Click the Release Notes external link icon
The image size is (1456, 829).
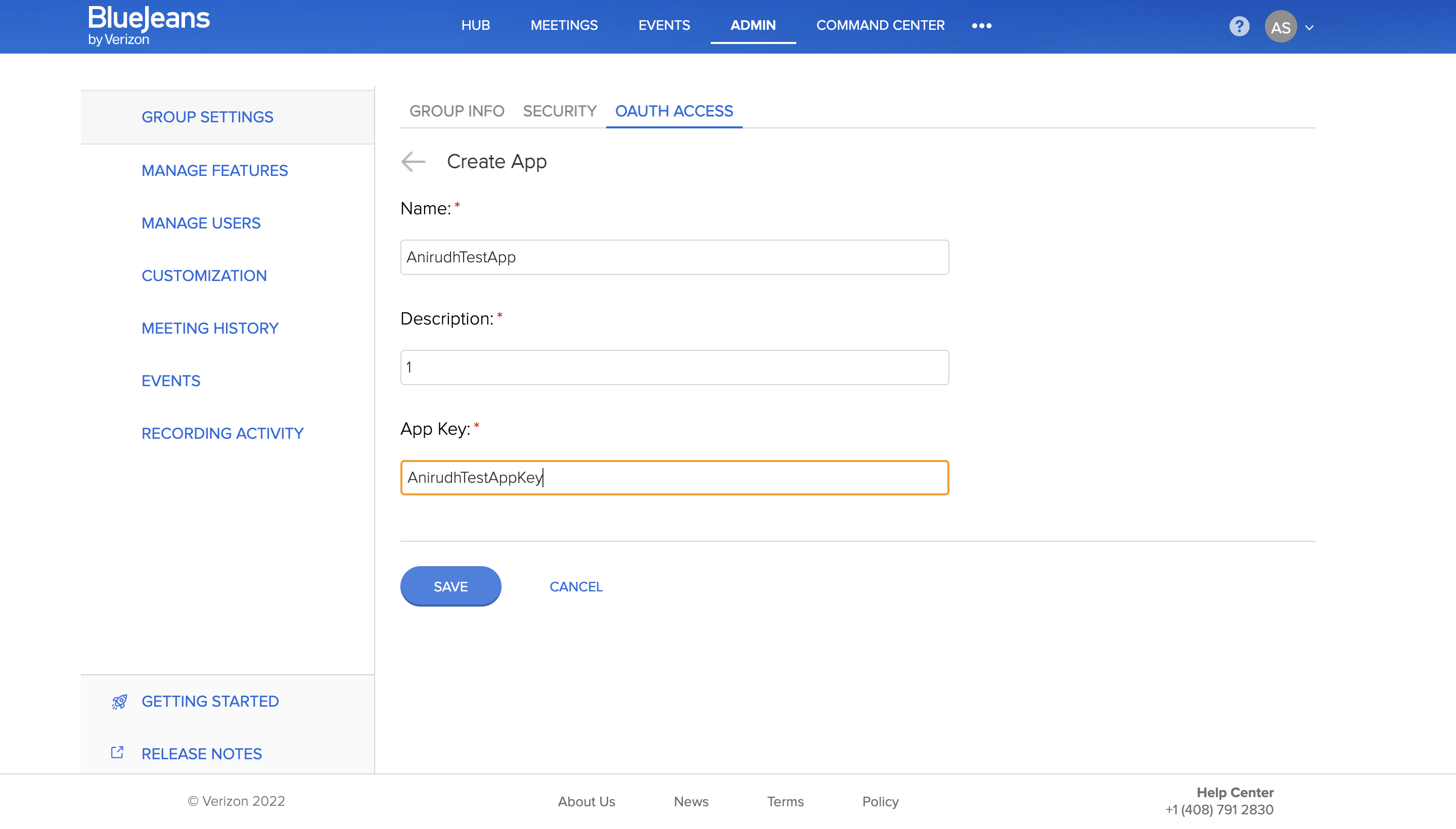[x=117, y=753]
